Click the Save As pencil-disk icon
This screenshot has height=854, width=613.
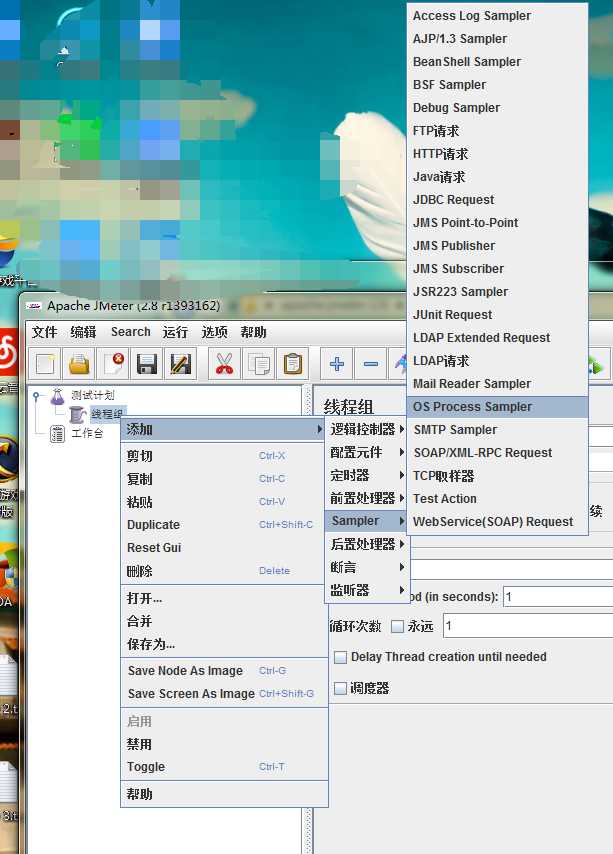click(181, 363)
